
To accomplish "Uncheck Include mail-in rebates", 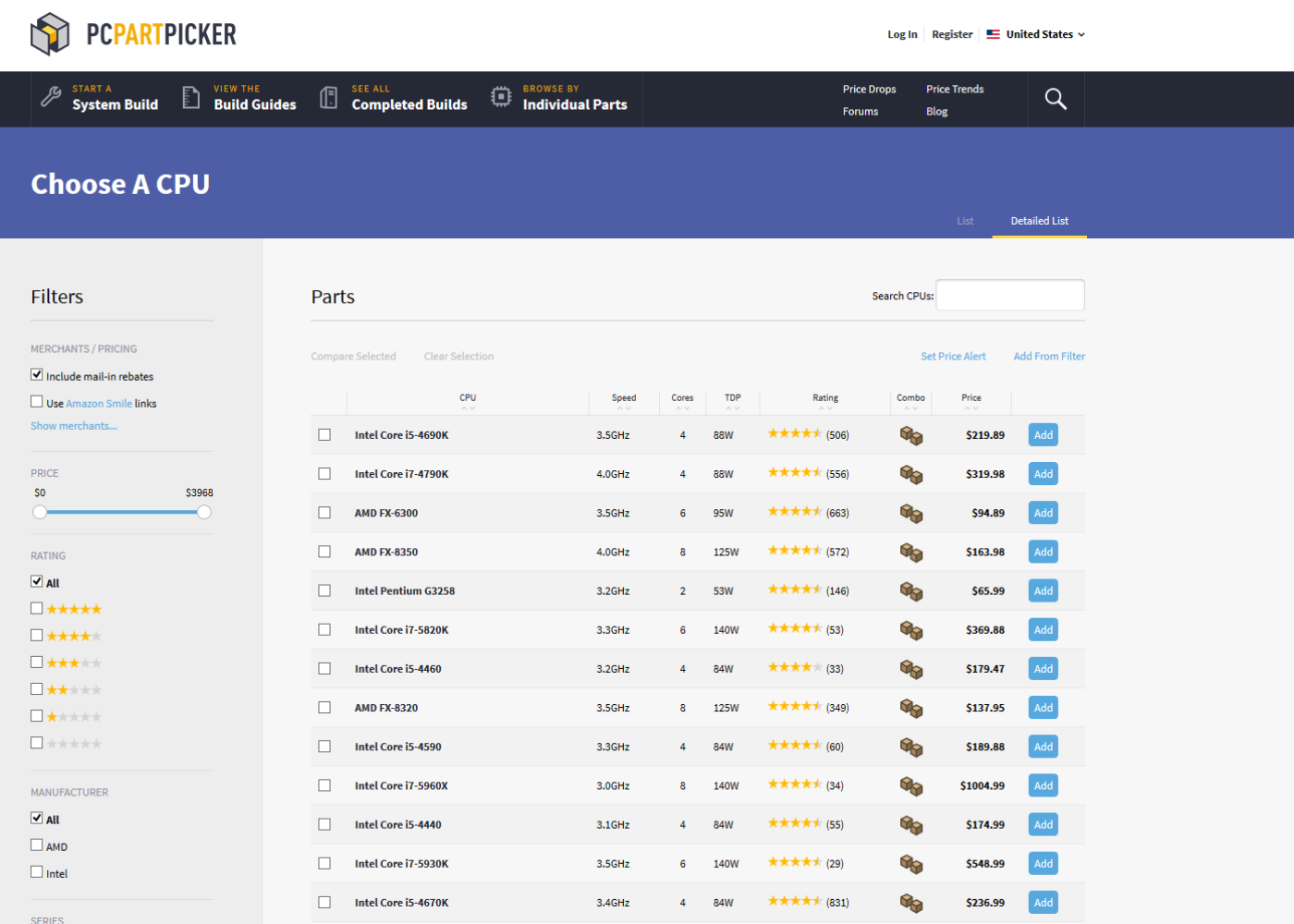I will click(x=37, y=375).
